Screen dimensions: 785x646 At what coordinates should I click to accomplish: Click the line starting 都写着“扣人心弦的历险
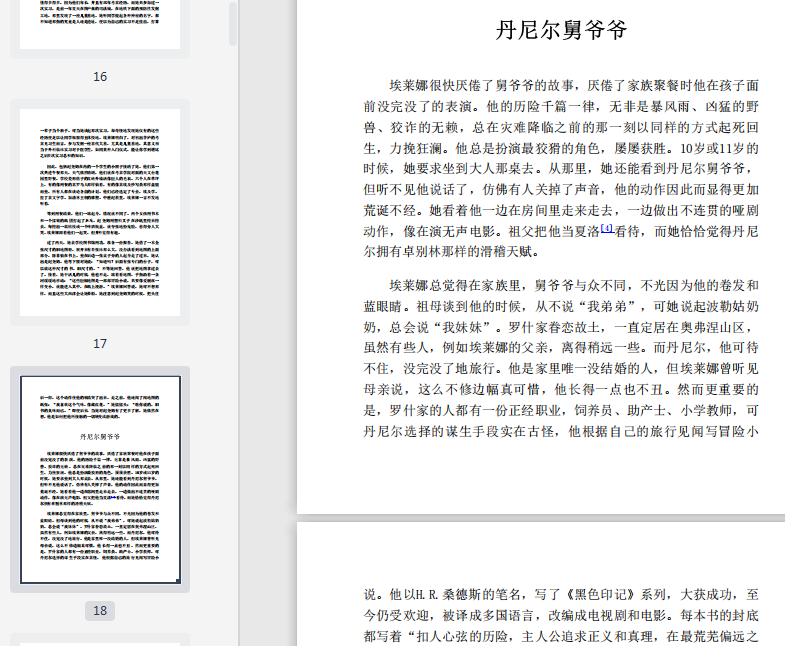pos(561,636)
